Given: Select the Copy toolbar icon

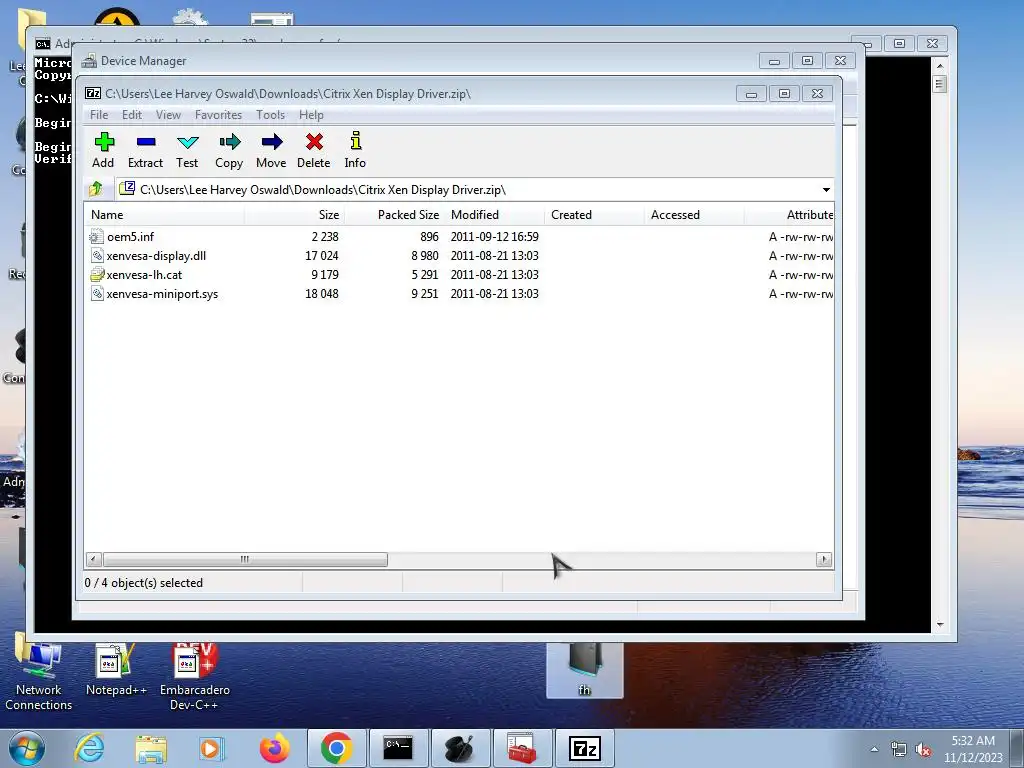Looking at the screenshot, I should tap(229, 142).
